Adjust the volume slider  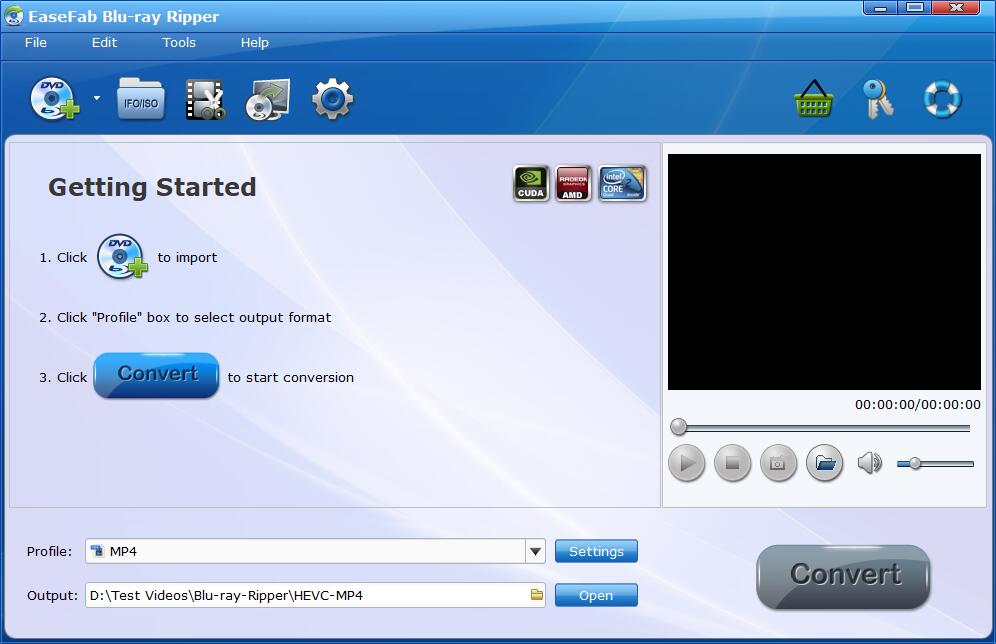[x=935, y=464]
